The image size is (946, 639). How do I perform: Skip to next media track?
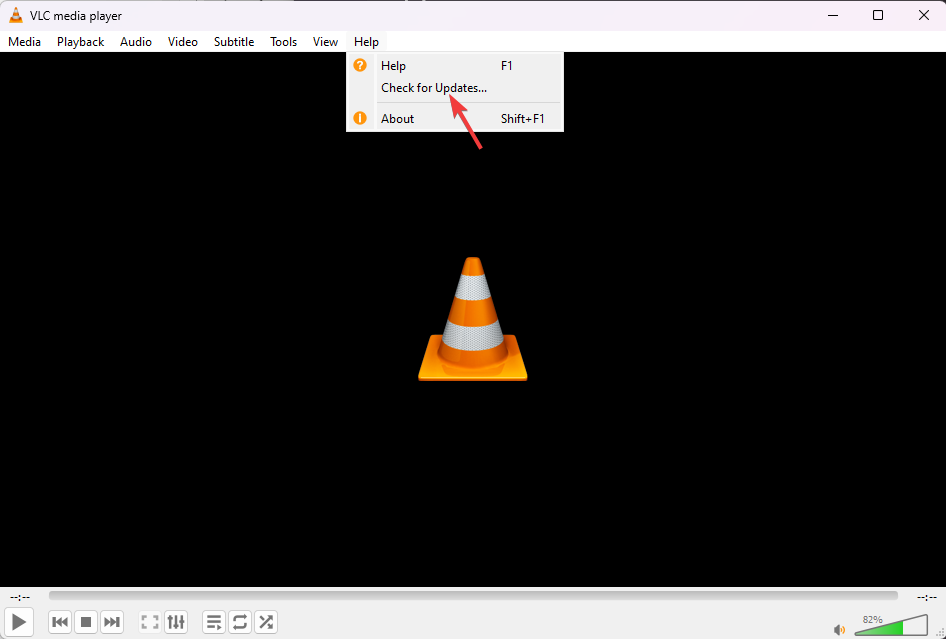tap(112, 622)
